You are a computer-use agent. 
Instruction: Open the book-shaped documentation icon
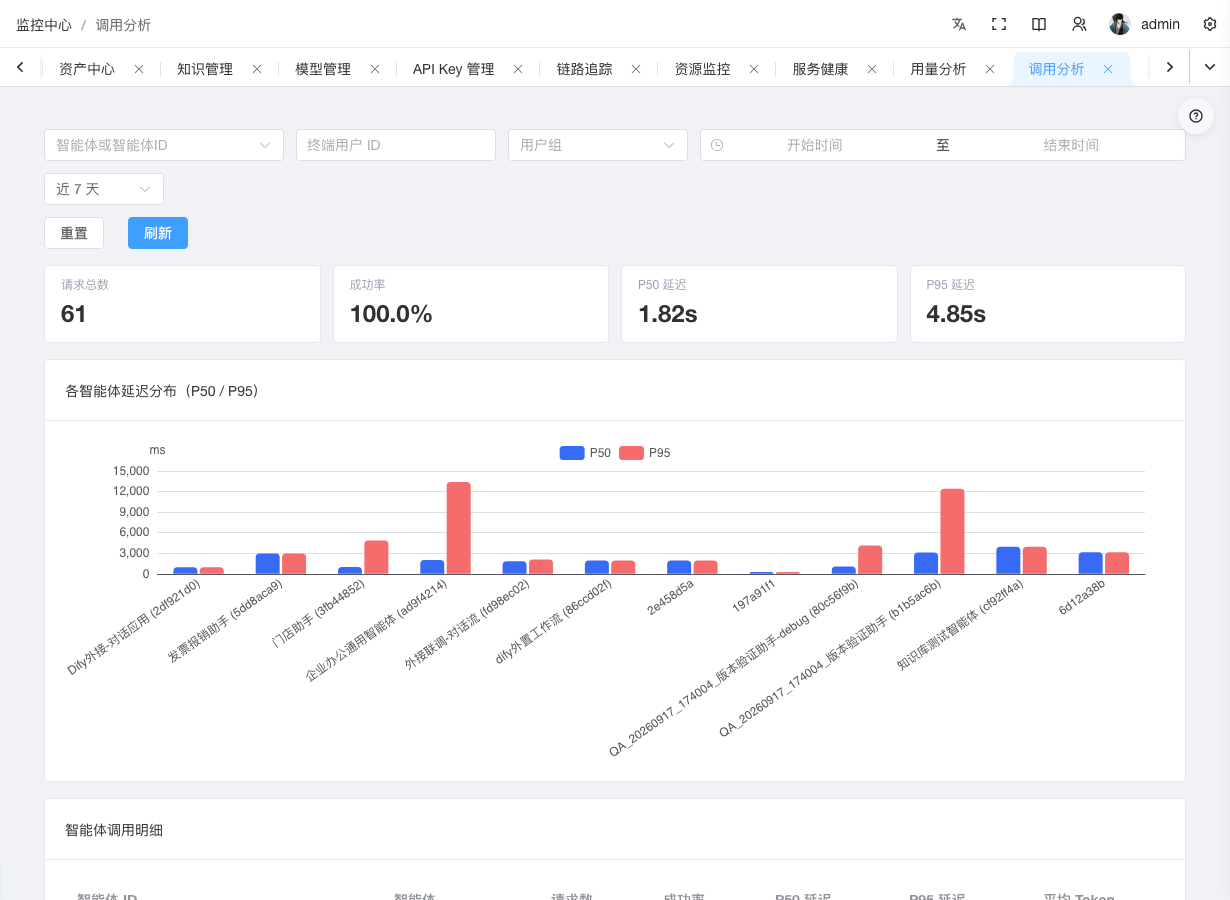(1039, 24)
